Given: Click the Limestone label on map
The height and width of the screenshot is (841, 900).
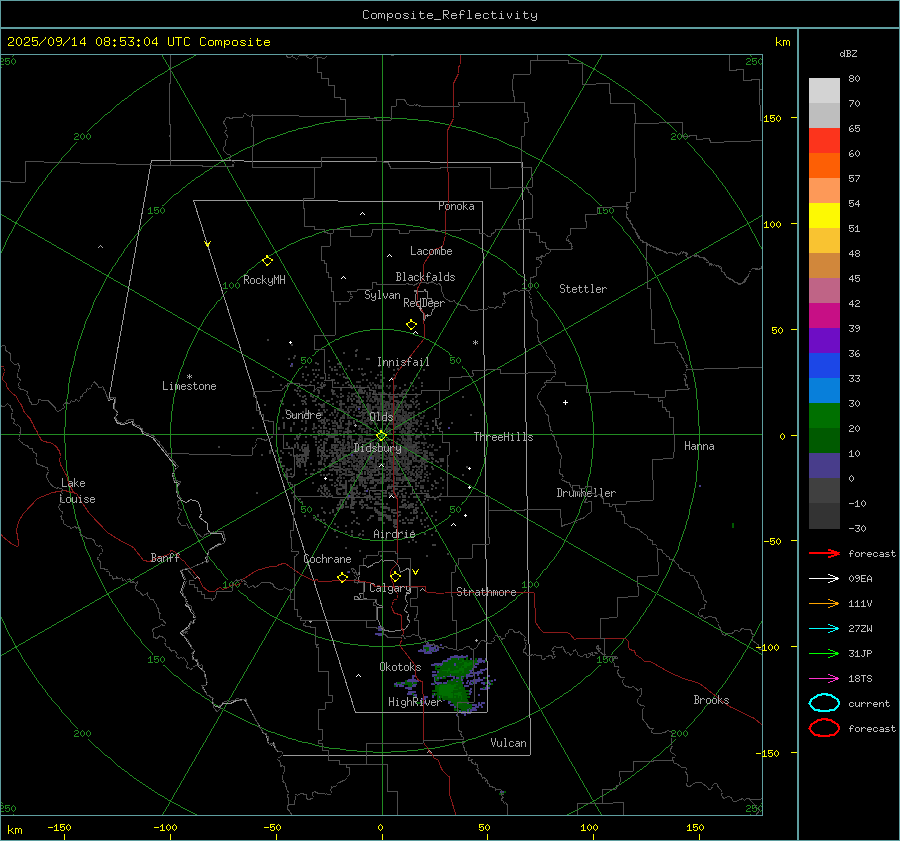Looking at the screenshot, I should click(x=189, y=386).
